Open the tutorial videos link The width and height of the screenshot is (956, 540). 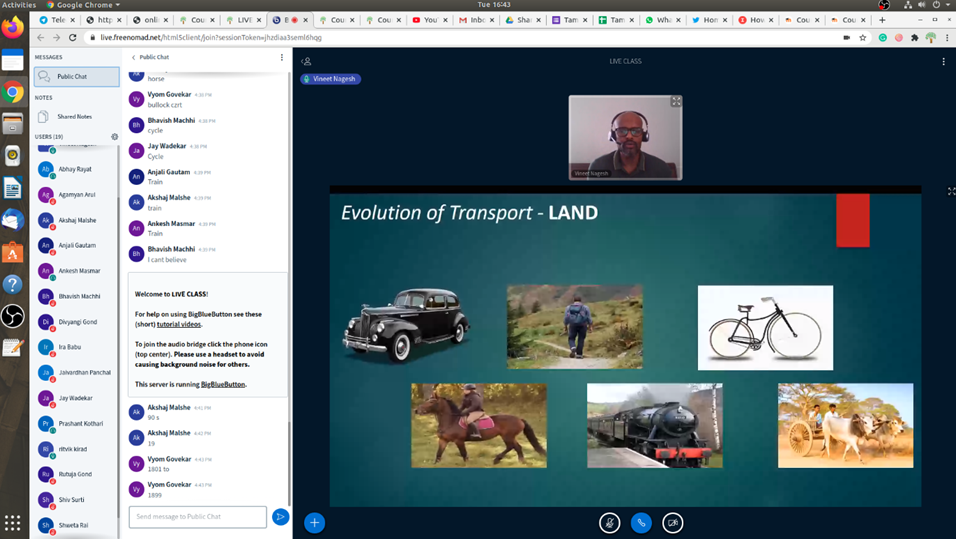pos(179,324)
